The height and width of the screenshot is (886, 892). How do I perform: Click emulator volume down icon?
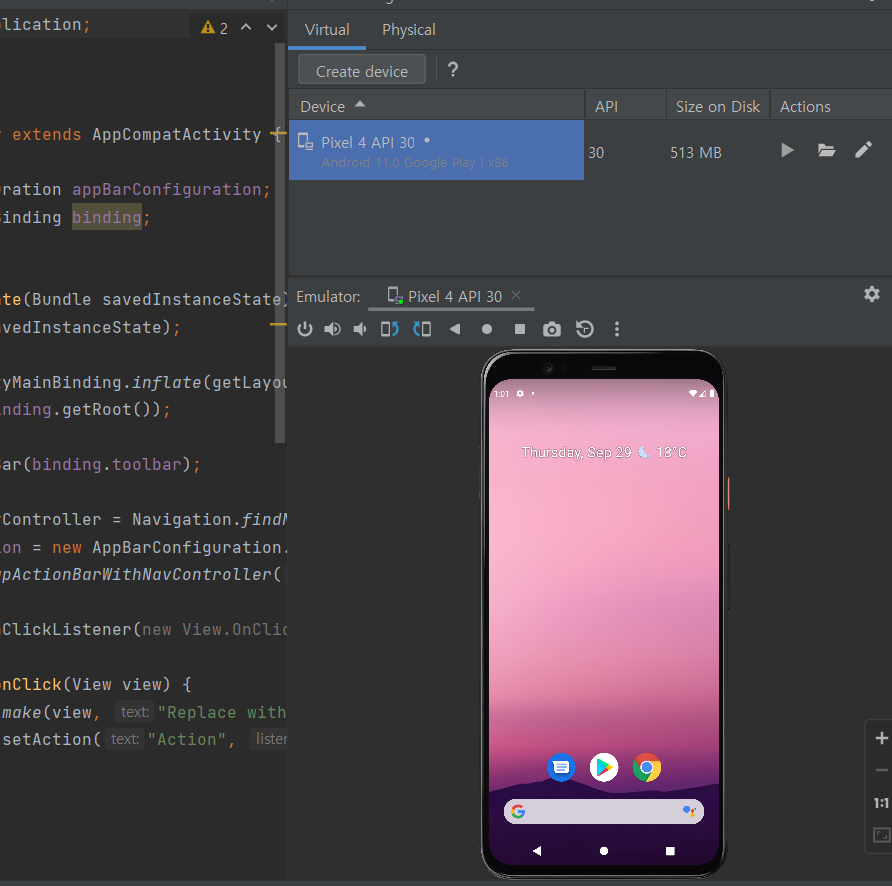(360, 329)
